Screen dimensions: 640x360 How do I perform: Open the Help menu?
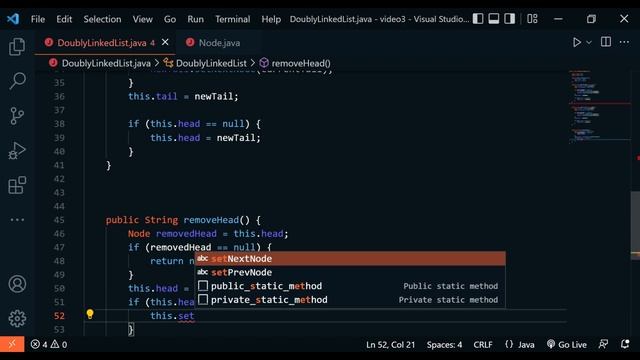271,19
